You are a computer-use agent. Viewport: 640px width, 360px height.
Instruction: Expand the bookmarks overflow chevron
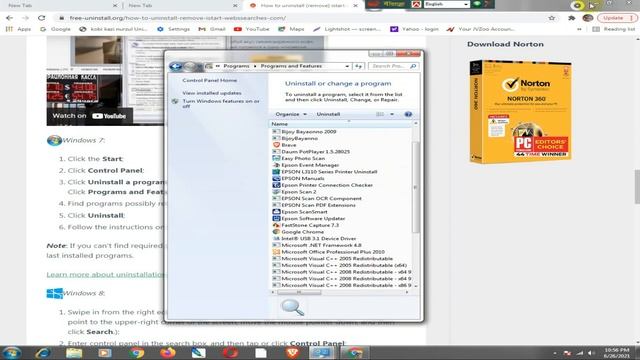[579, 29]
